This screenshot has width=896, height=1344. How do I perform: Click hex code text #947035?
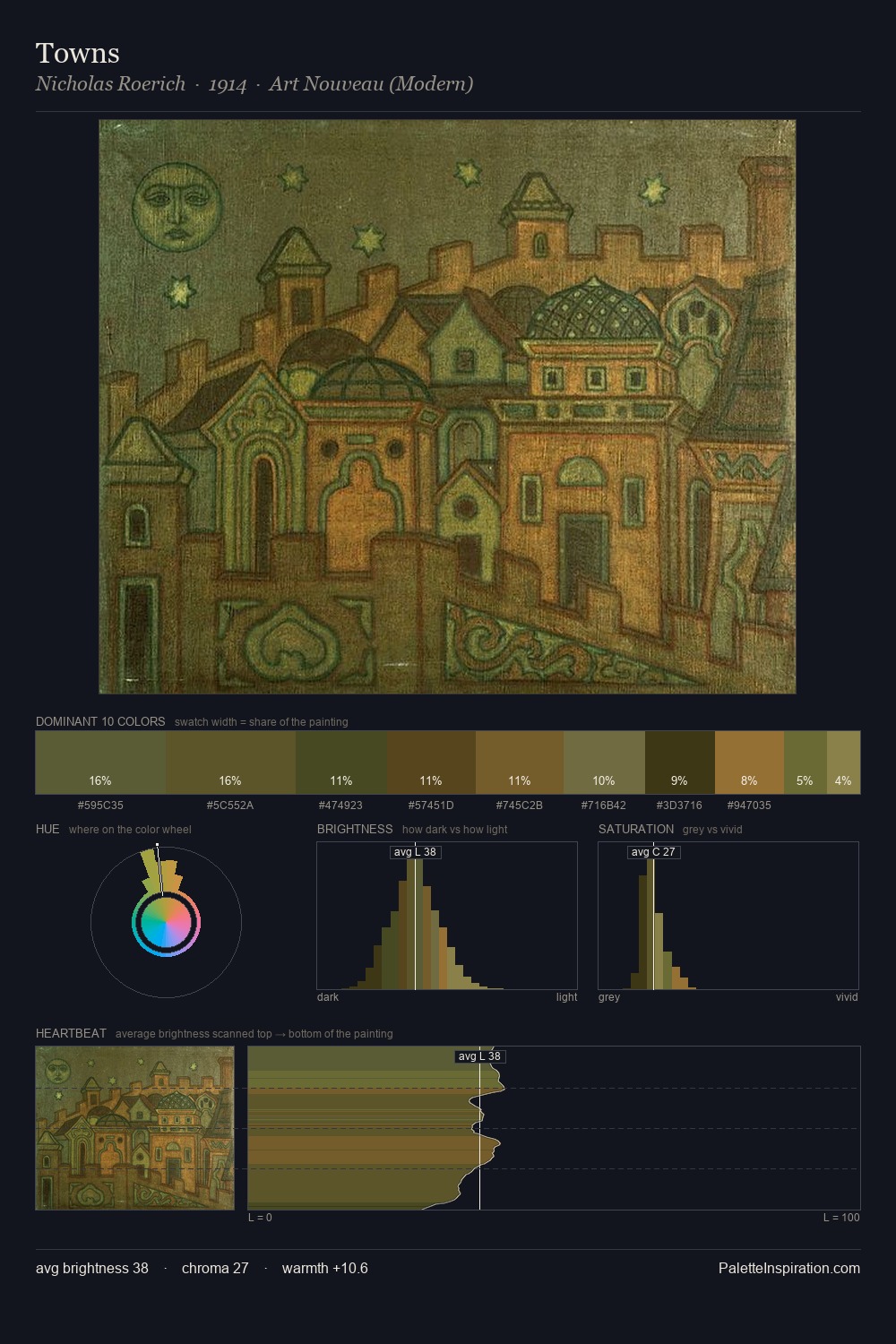click(x=749, y=806)
